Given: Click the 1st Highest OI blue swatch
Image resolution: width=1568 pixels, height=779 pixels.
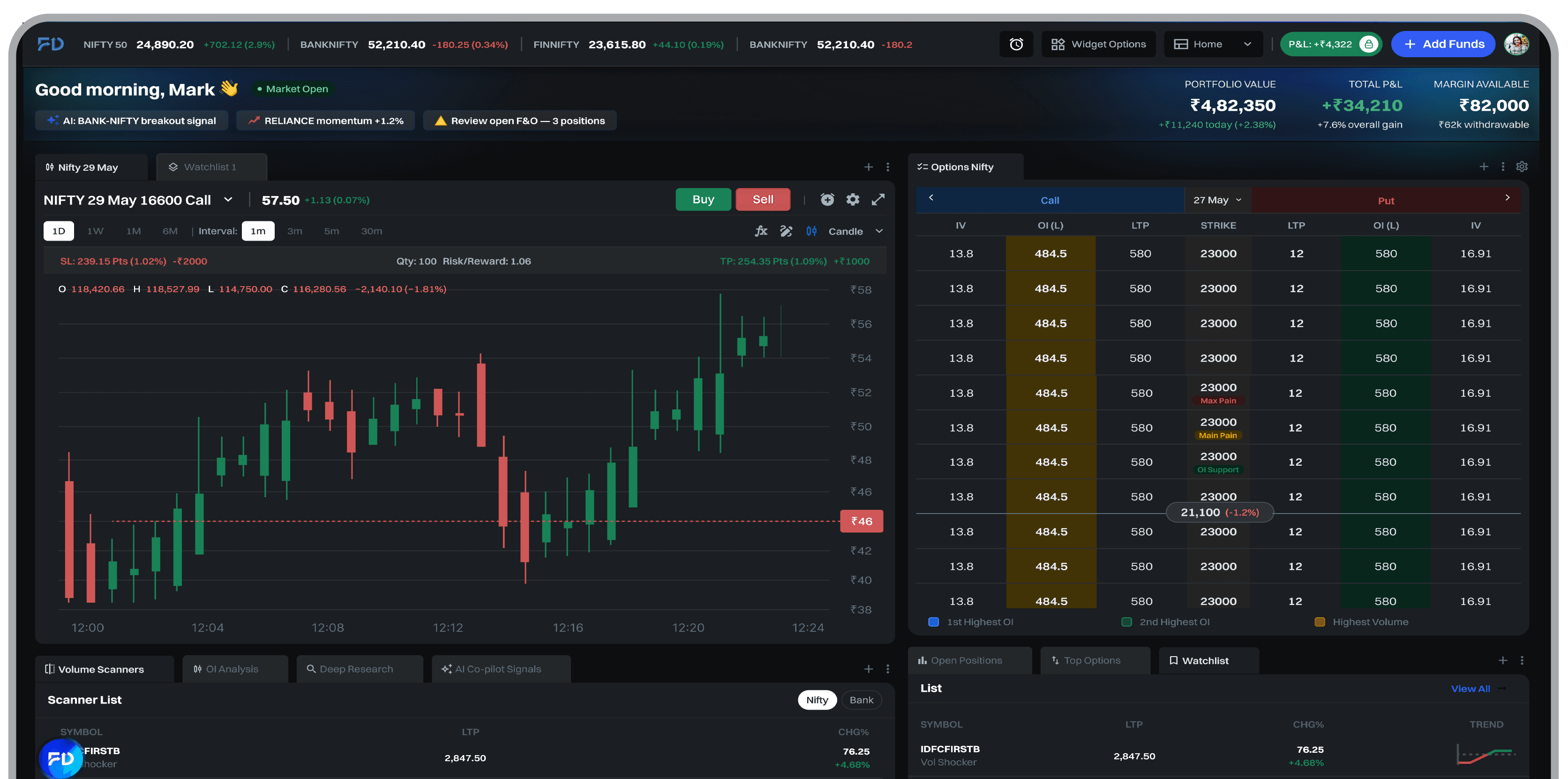Looking at the screenshot, I should click(x=933, y=622).
